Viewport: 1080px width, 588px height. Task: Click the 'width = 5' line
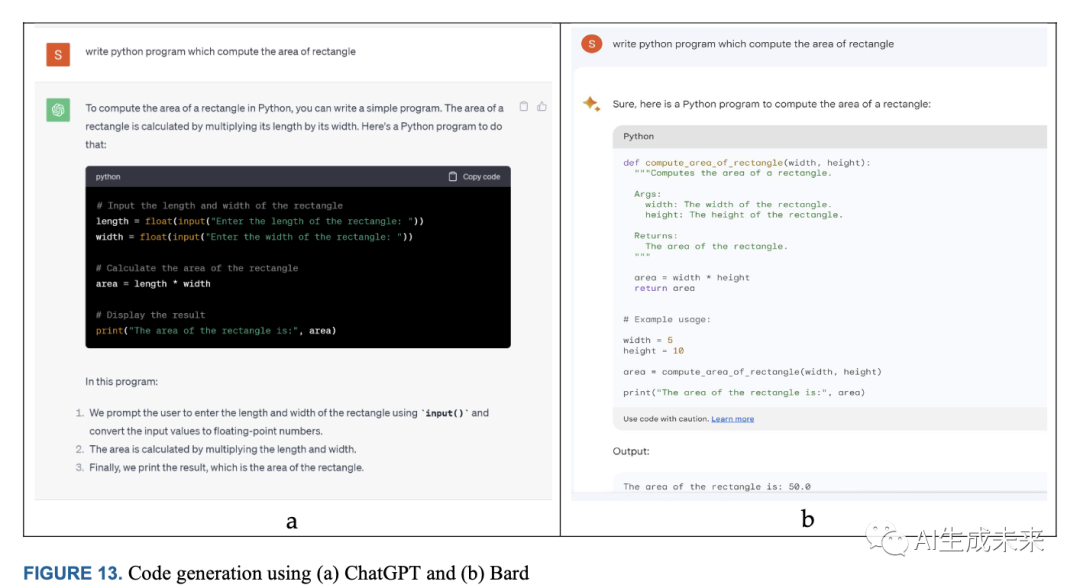point(647,340)
